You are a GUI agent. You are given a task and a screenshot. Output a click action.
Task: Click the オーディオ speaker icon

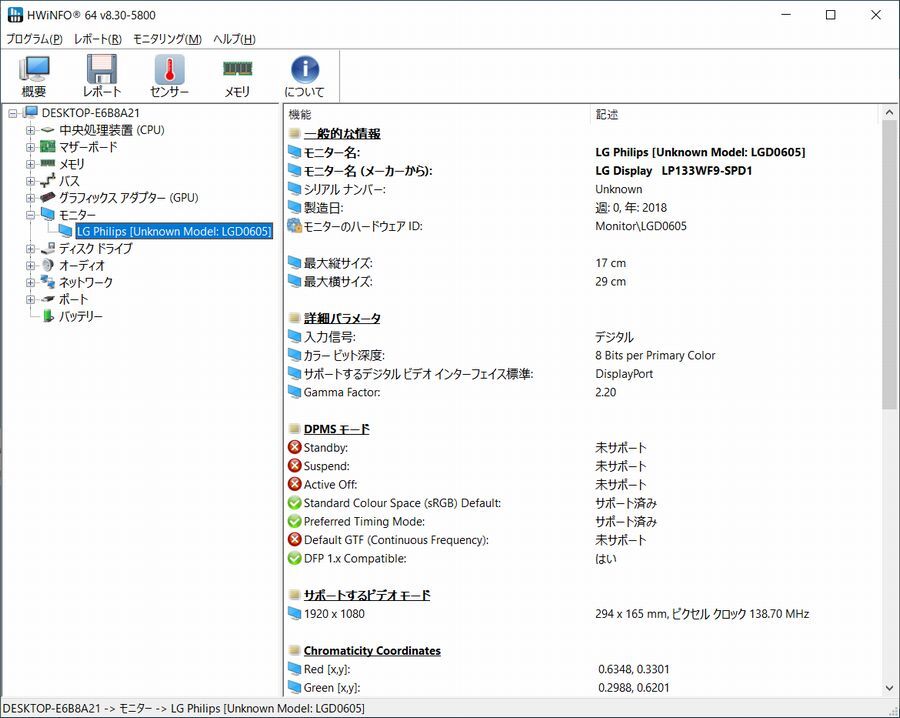(48, 265)
